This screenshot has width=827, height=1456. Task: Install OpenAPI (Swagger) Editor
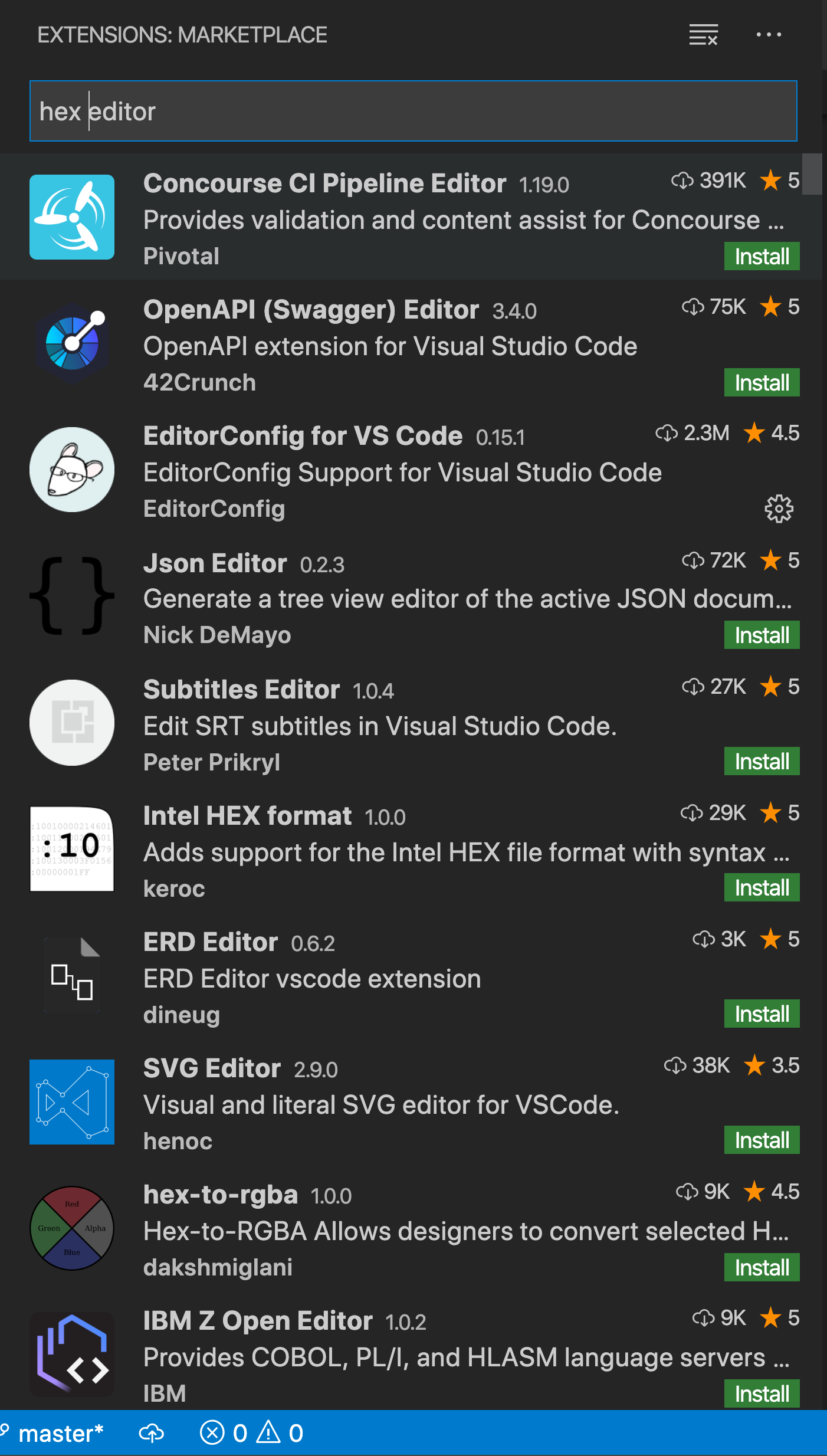(762, 382)
